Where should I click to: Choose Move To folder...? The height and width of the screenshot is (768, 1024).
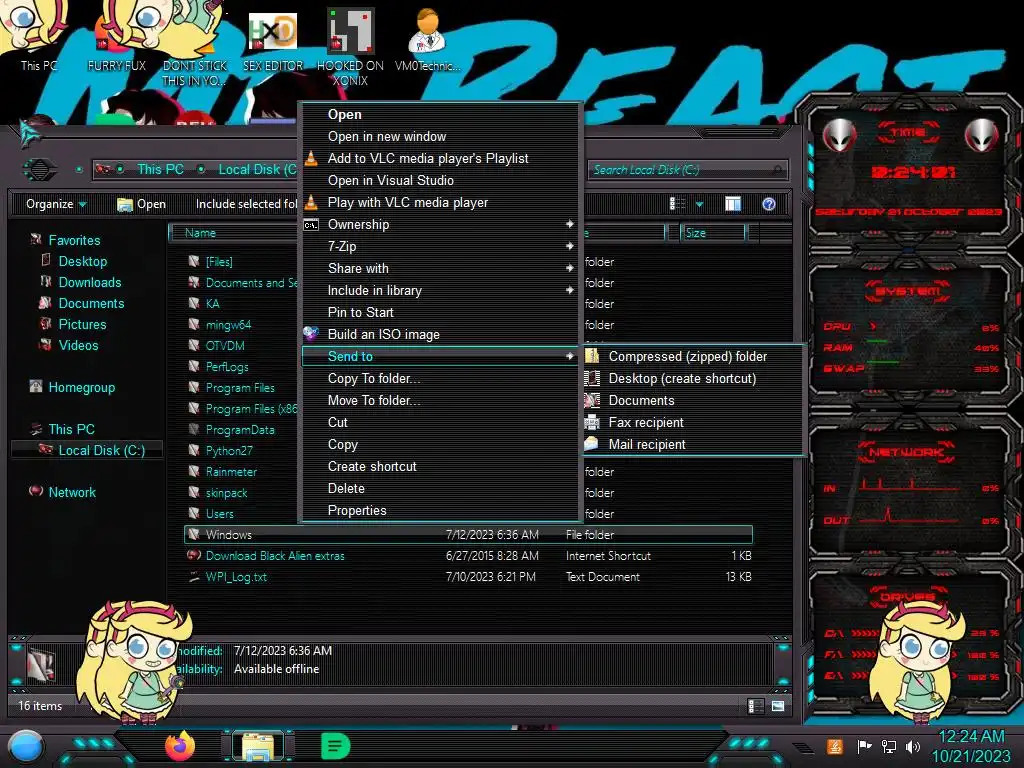tap(441, 400)
